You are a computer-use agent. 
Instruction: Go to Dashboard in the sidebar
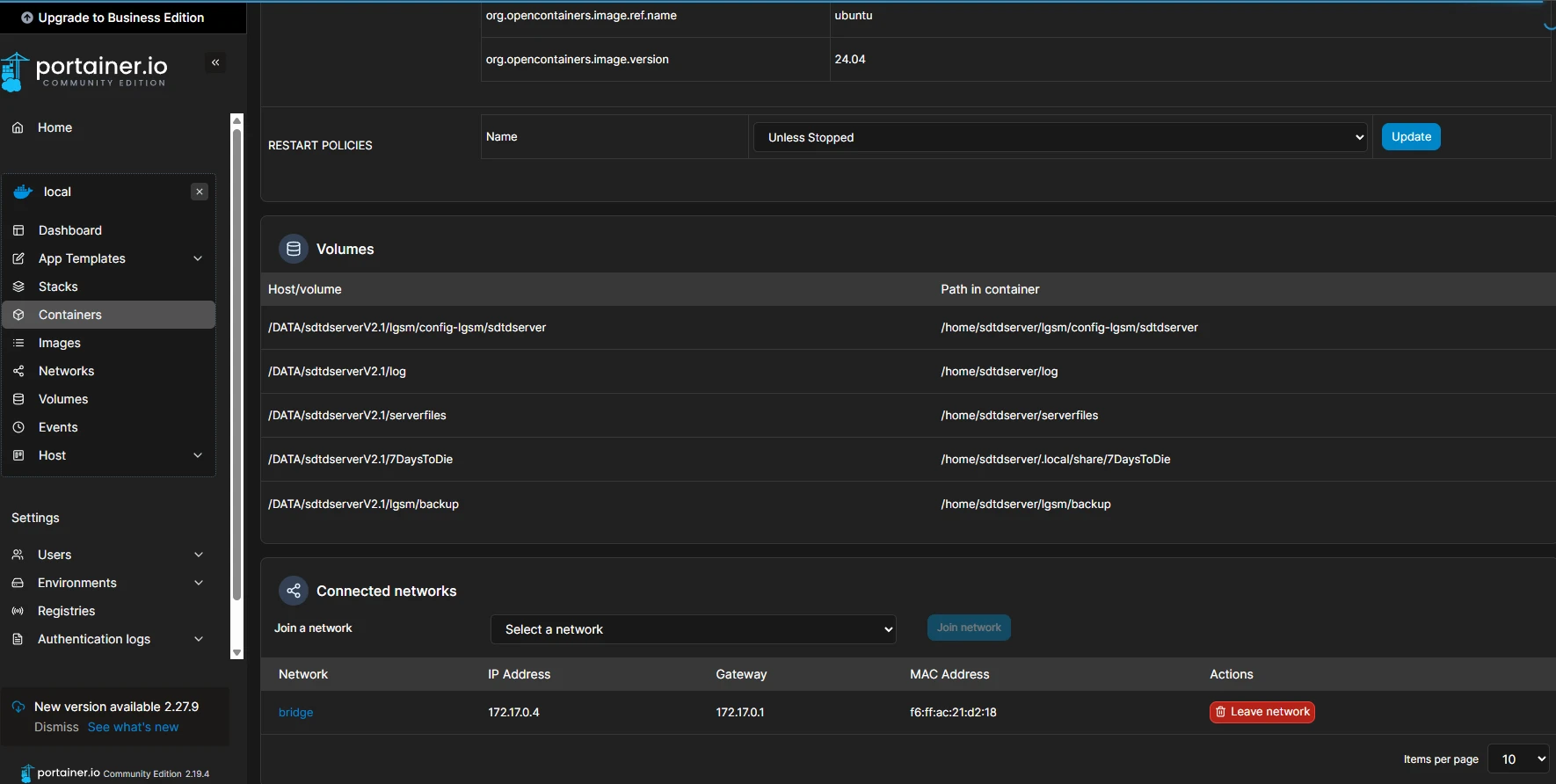tap(70, 230)
